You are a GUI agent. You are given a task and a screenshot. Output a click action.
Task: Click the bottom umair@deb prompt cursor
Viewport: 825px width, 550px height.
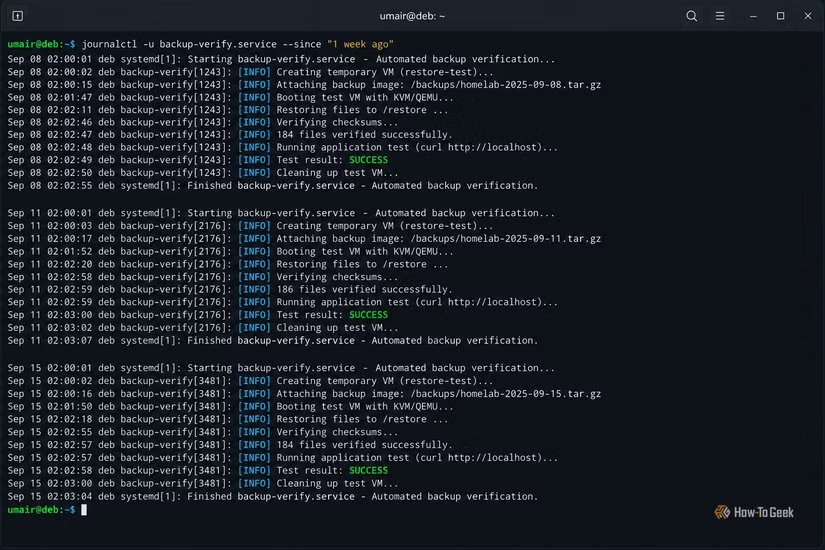coord(84,509)
